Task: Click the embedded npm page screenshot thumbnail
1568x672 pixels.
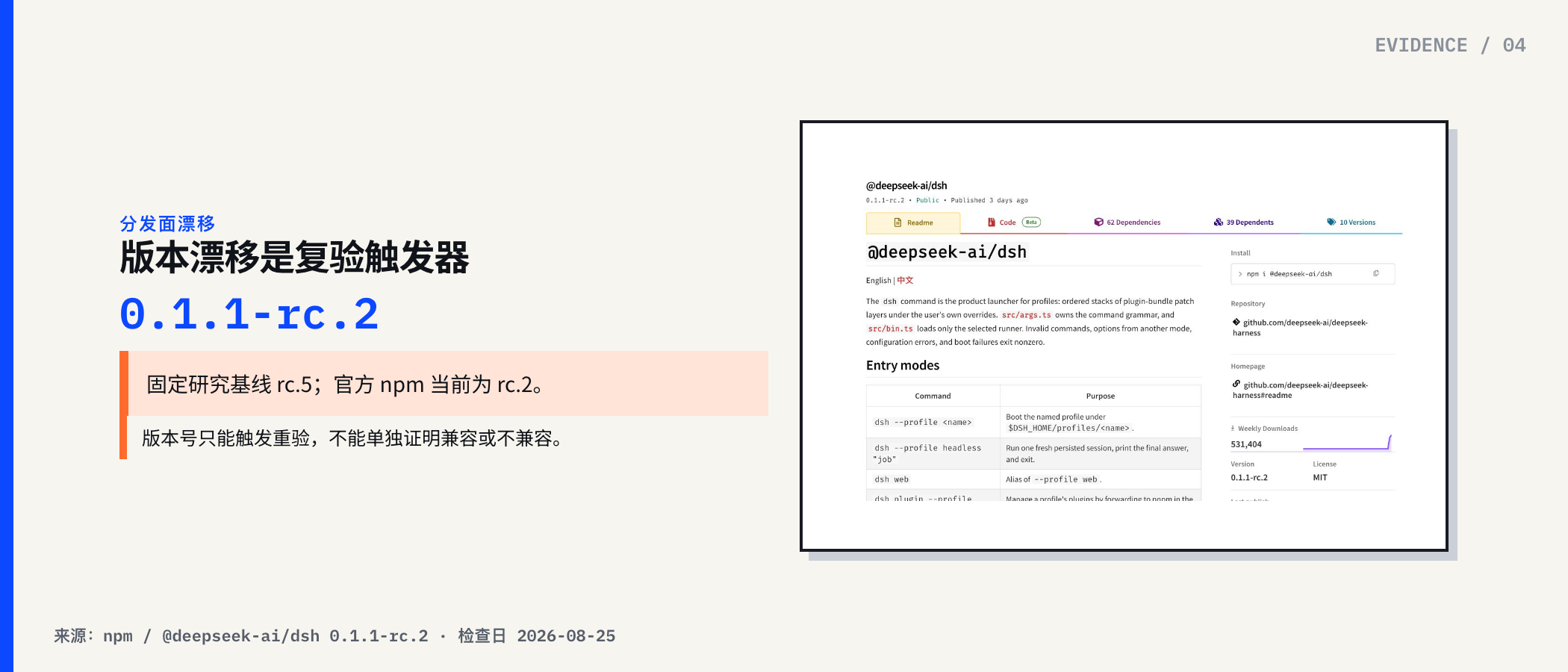Action: (1124, 336)
